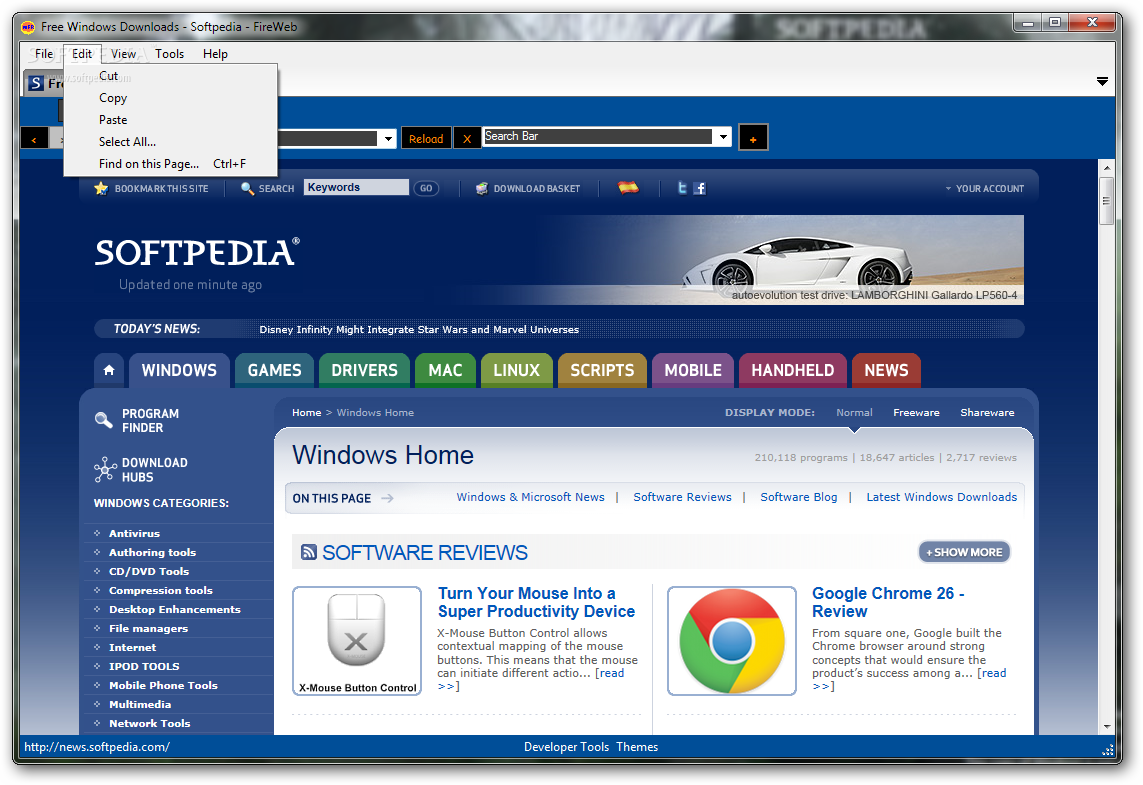Select Shareware display mode
The width and height of the screenshot is (1143, 785).
[987, 413]
